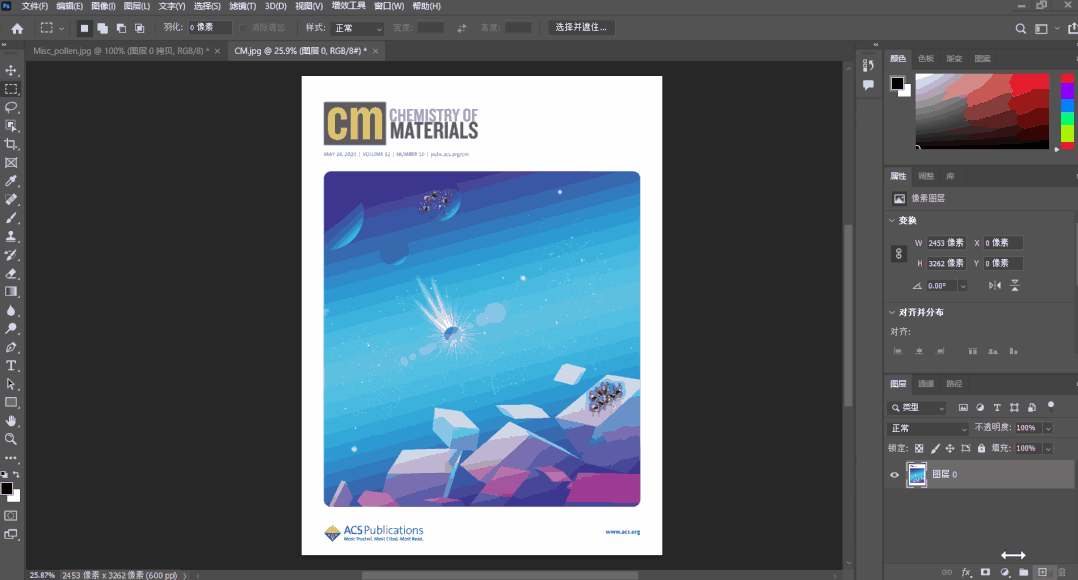Collapse the 变换 section

892,221
